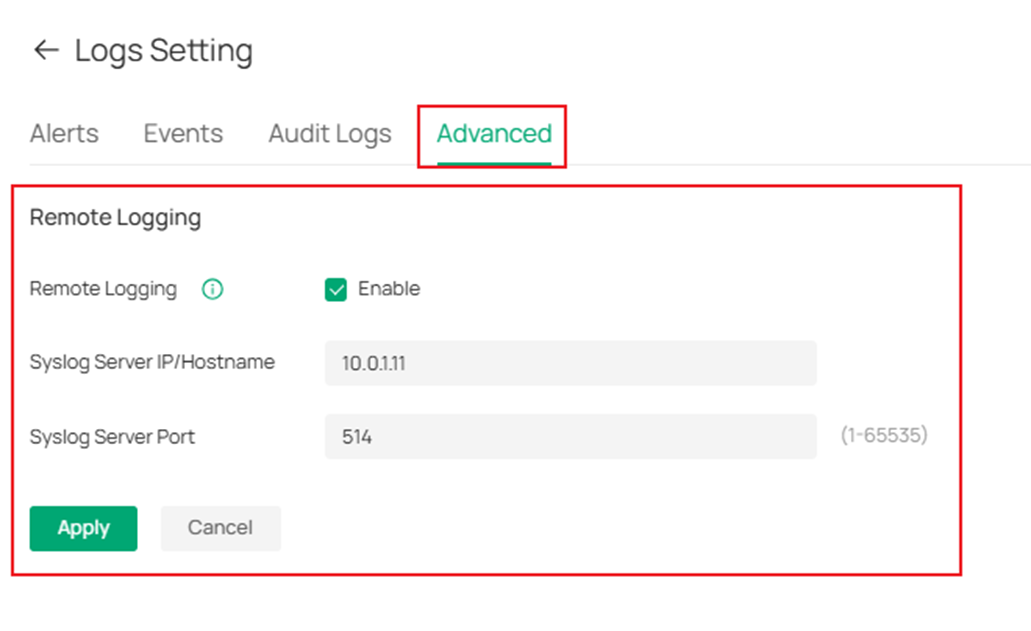This screenshot has width=1031, height=631.
Task: Switch to the Events tab
Action: [183, 133]
